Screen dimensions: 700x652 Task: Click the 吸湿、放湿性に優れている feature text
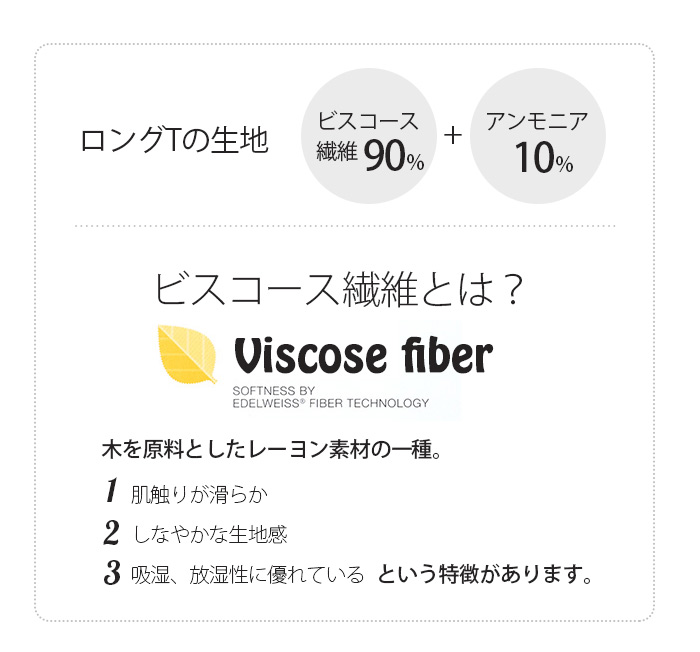point(248,574)
